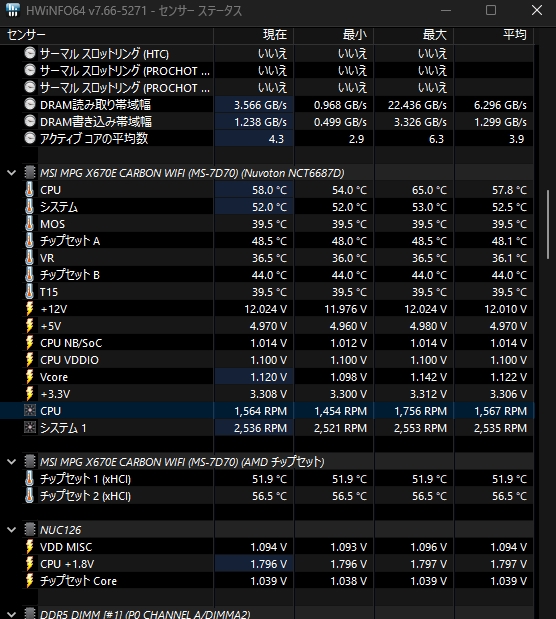Click the lightning bolt icon beside +12V
The height and width of the screenshot is (619, 556).
[x=30, y=309]
